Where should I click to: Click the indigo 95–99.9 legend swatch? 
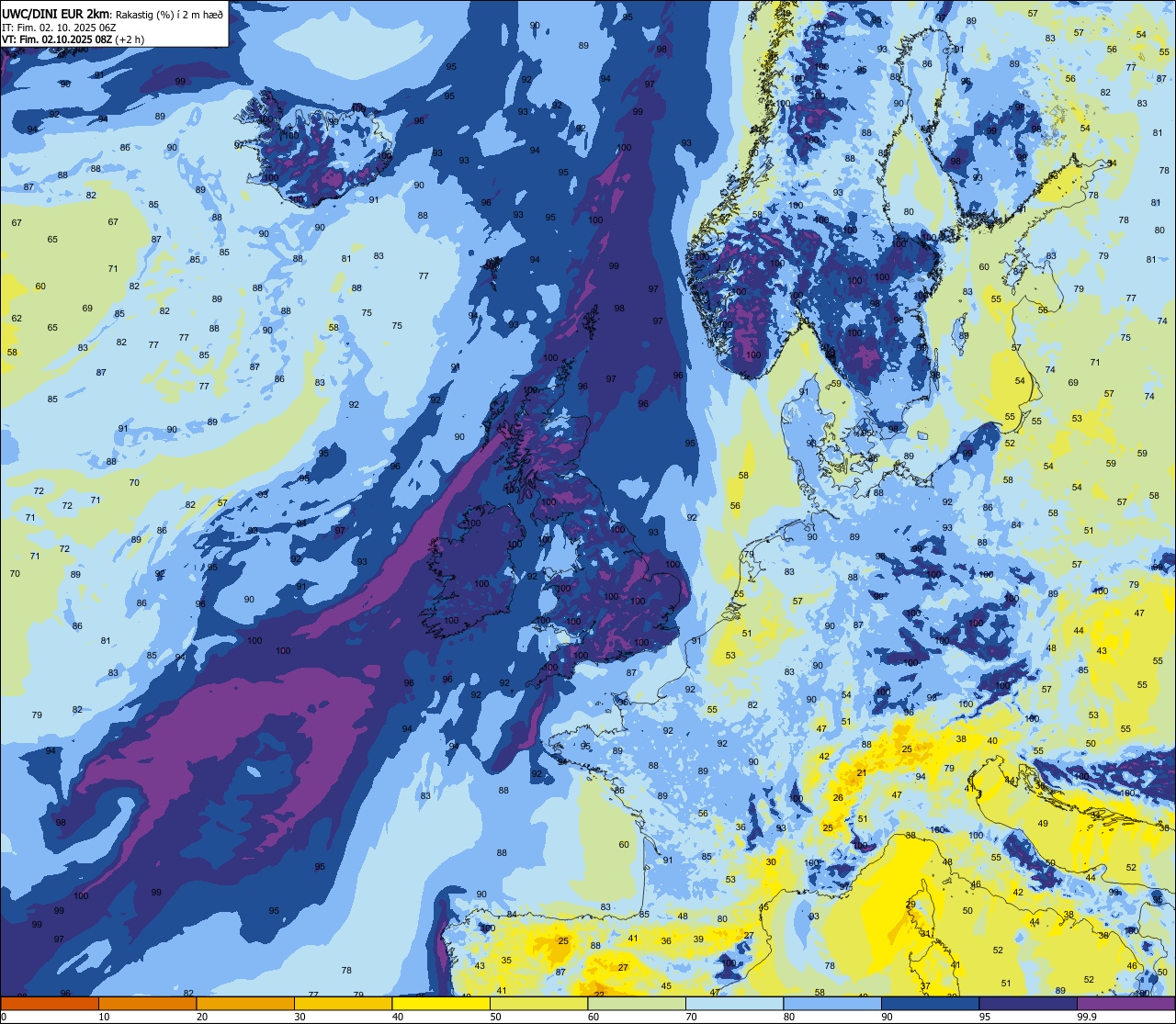click(x=1028, y=1004)
